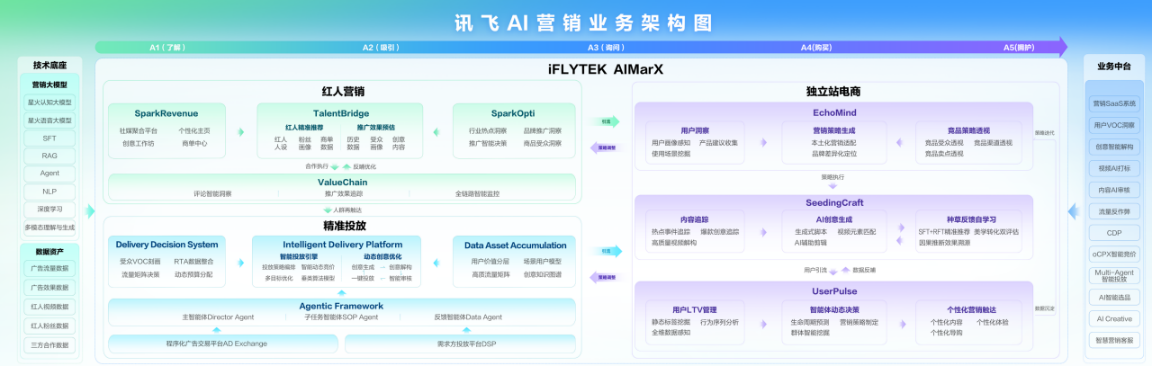
Task: Click the 星火认知大模型 box
Action: point(50,102)
